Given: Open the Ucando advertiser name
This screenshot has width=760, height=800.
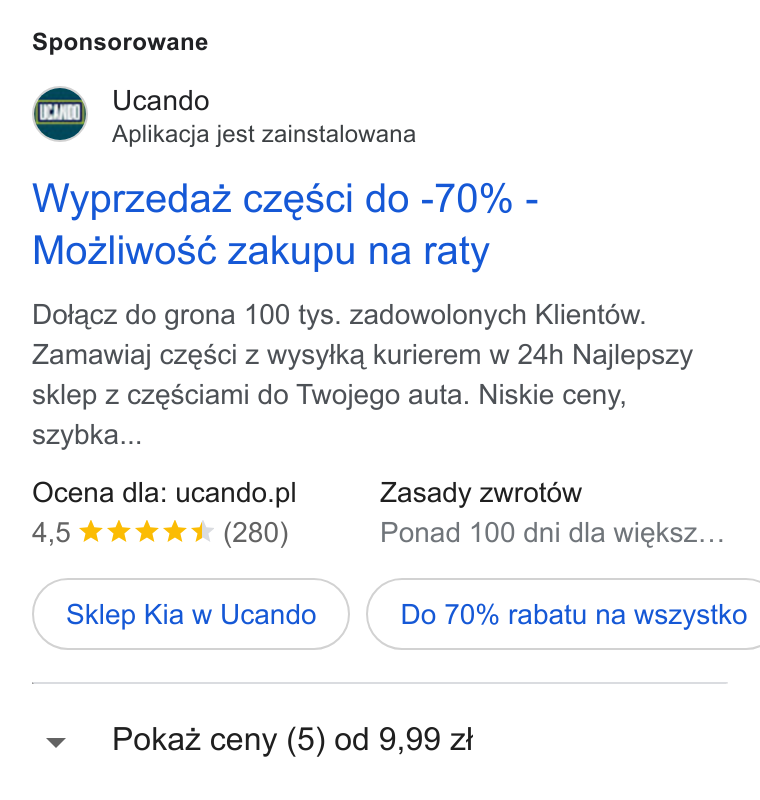Looking at the screenshot, I should point(161,101).
